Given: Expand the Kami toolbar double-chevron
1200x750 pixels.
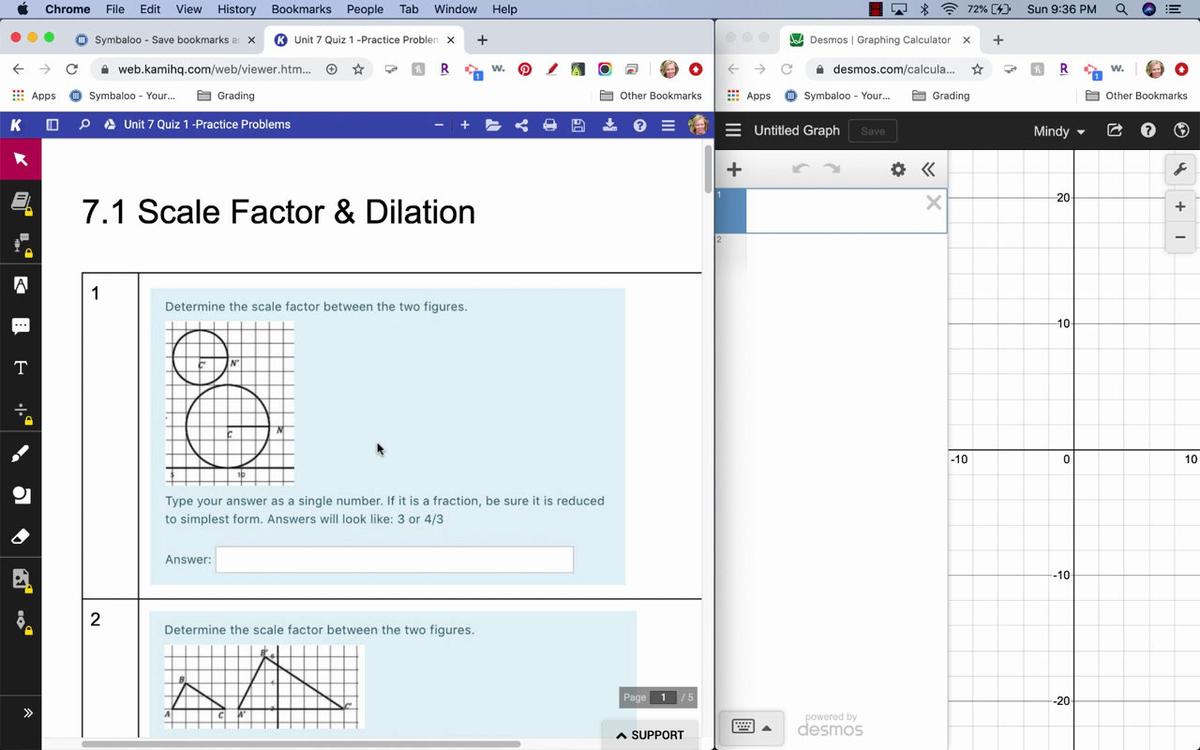Looking at the screenshot, I should (27, 713).
